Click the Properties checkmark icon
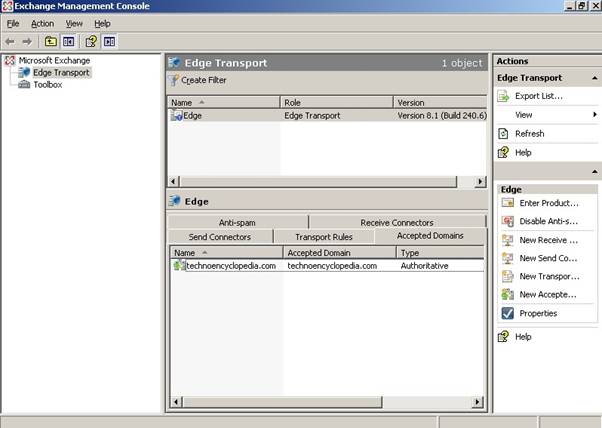The width and height of the screenshot is (602, 428). (508, 313)
